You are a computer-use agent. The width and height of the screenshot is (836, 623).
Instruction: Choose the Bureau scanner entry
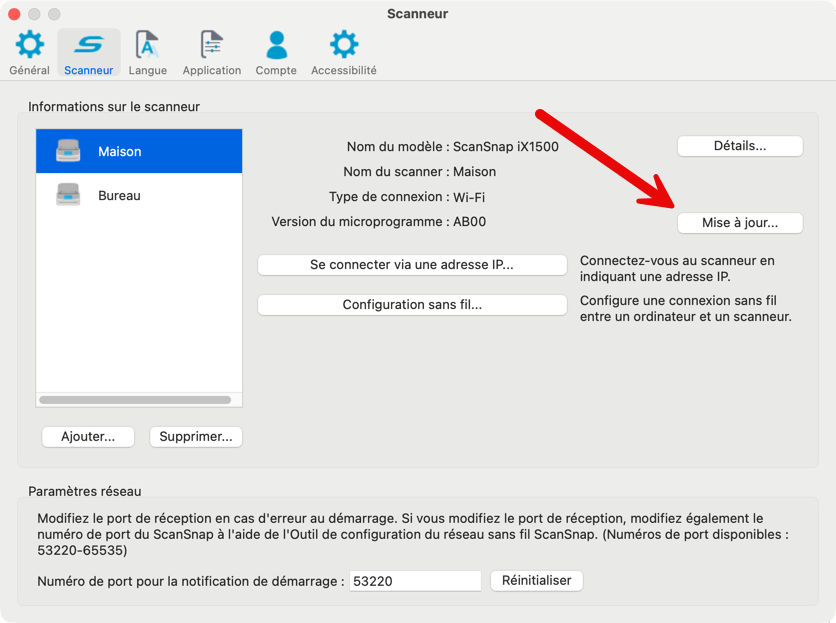point(139,196)
